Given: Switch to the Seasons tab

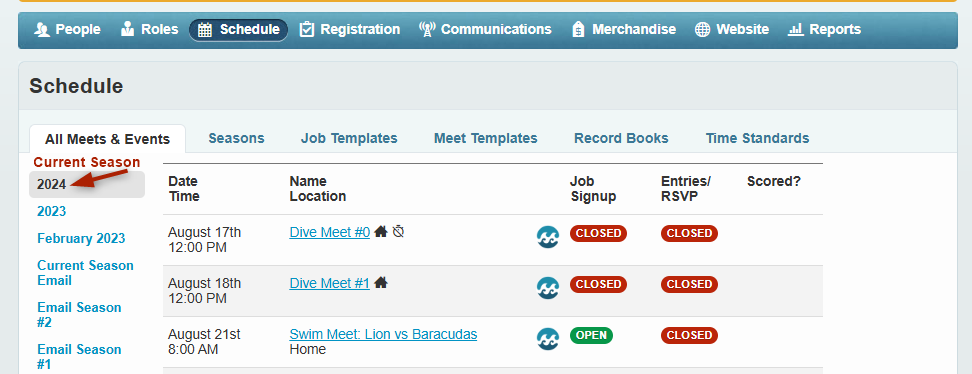Looking at the screenshot, I should point(236,138).
